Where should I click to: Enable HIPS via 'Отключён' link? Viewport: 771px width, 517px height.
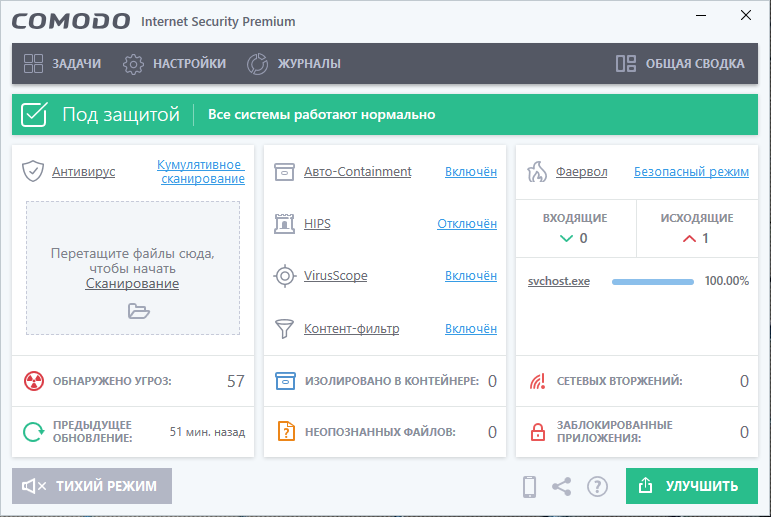click(x=466, y=223)
